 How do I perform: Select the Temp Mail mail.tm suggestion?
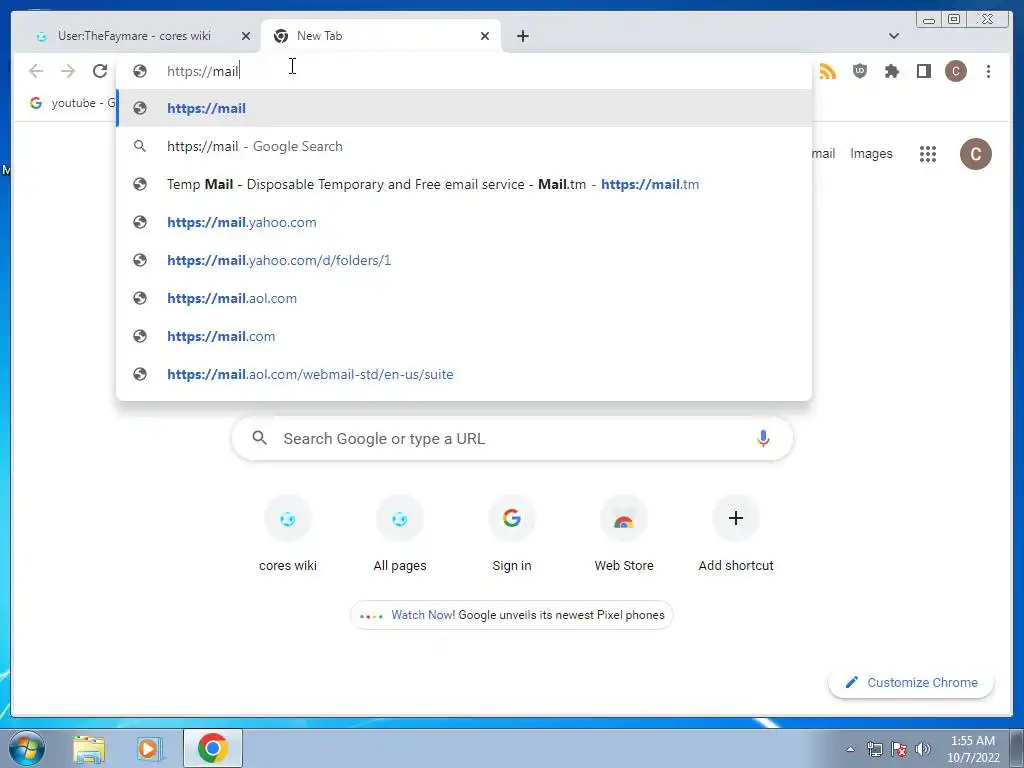pos(464,184)
